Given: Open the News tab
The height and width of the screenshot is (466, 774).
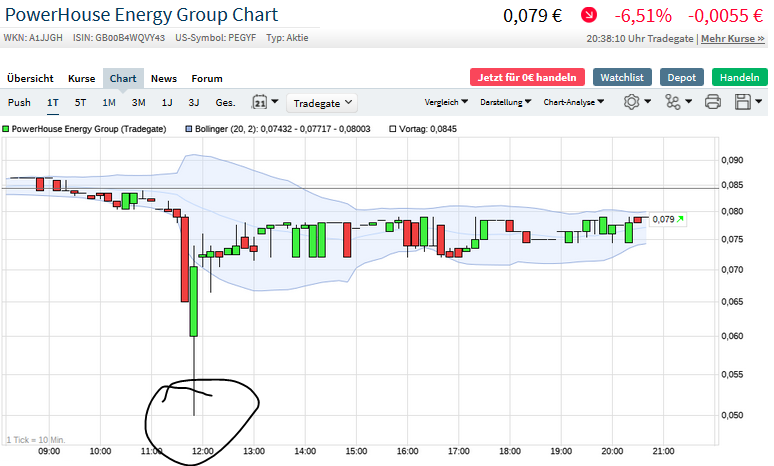Looking at the screenshot, I should 164,78.
